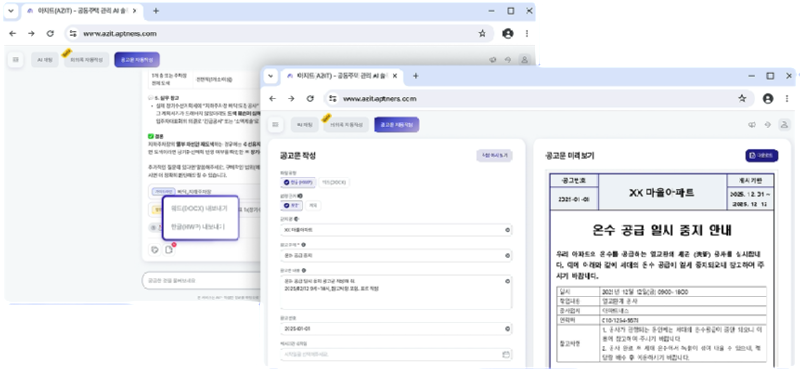This screenshot has height=369, width=800.
Task: Click 온수 공급 일시 중지 안내 preview heading
Action: click(x=662, y=231)
